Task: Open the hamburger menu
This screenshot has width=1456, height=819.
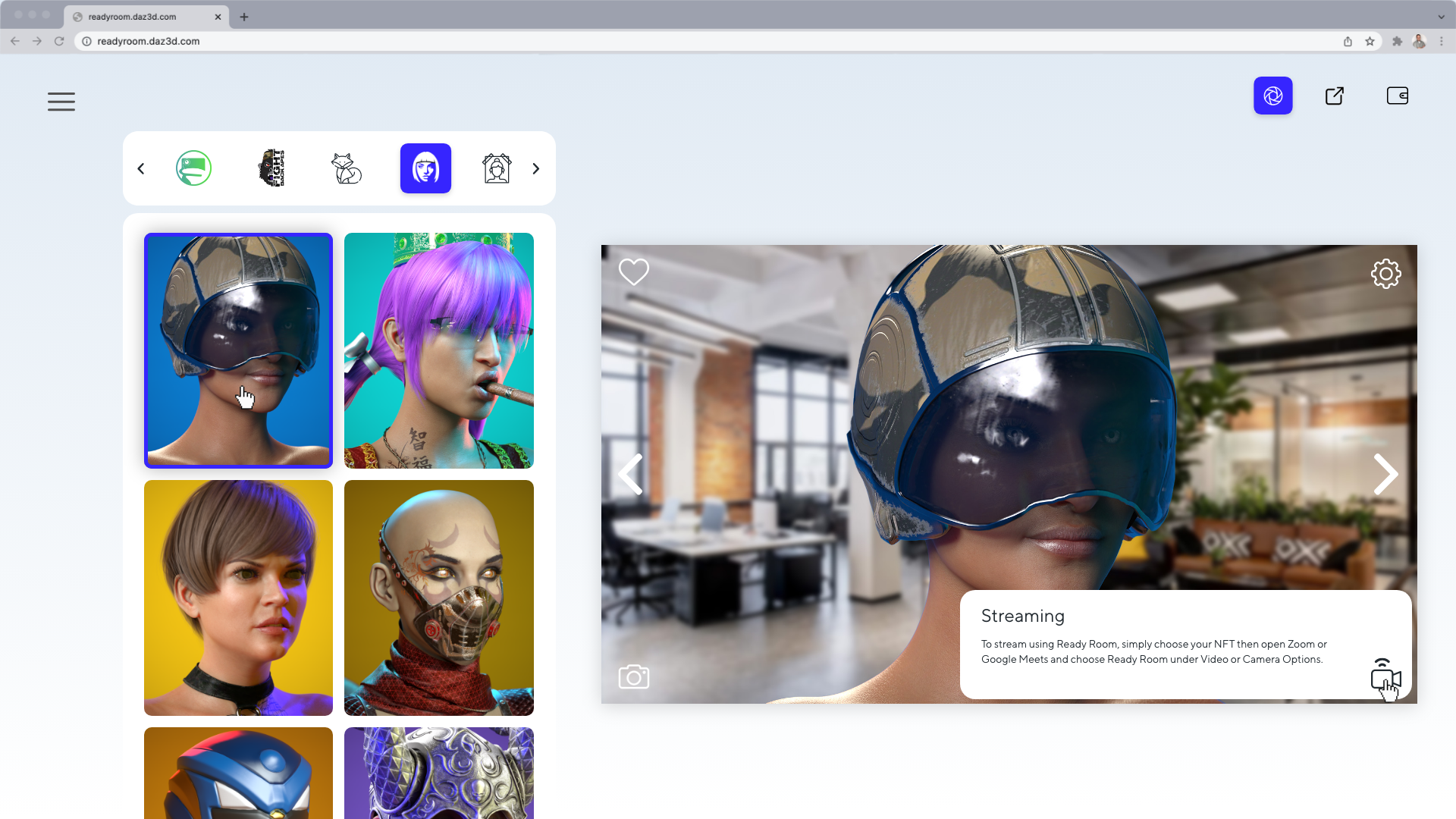Action: [x=61, y=102]
